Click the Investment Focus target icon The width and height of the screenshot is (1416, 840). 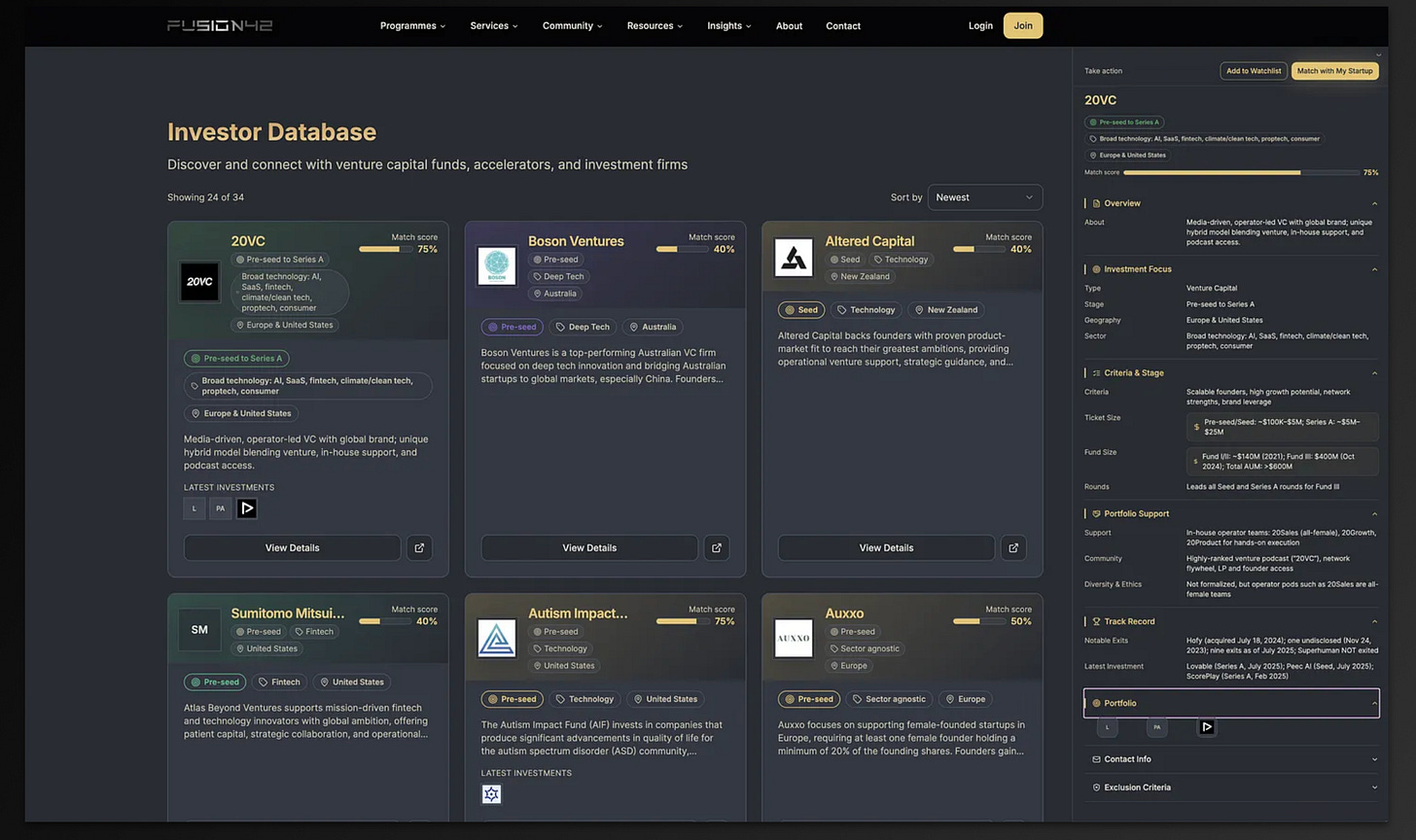pos(1096,269)
